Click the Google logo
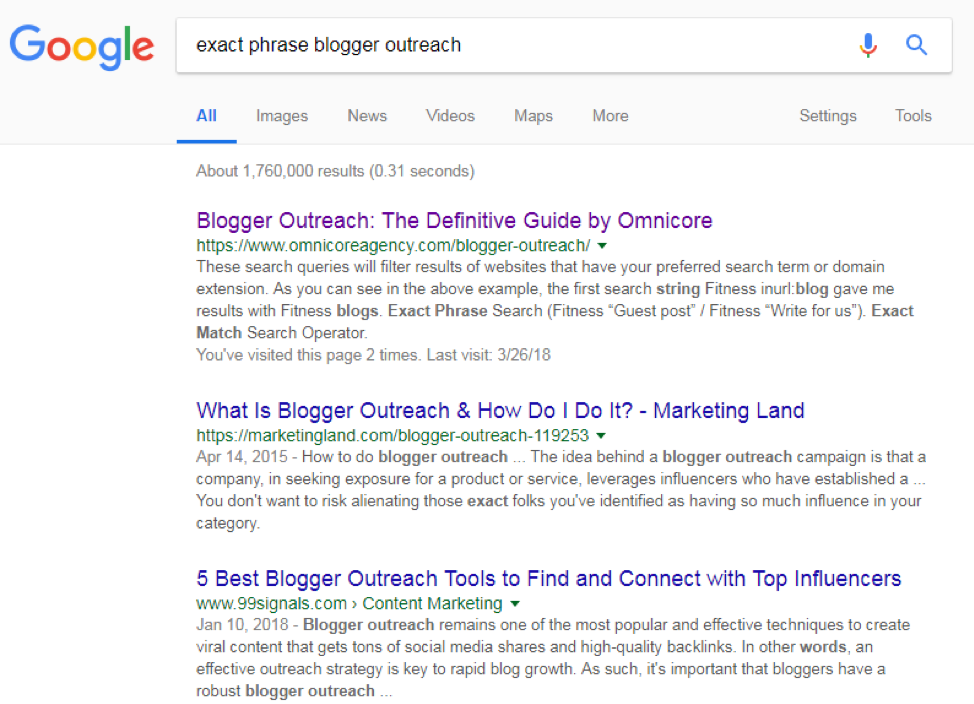The image size is (974, 704). (82, 47)
